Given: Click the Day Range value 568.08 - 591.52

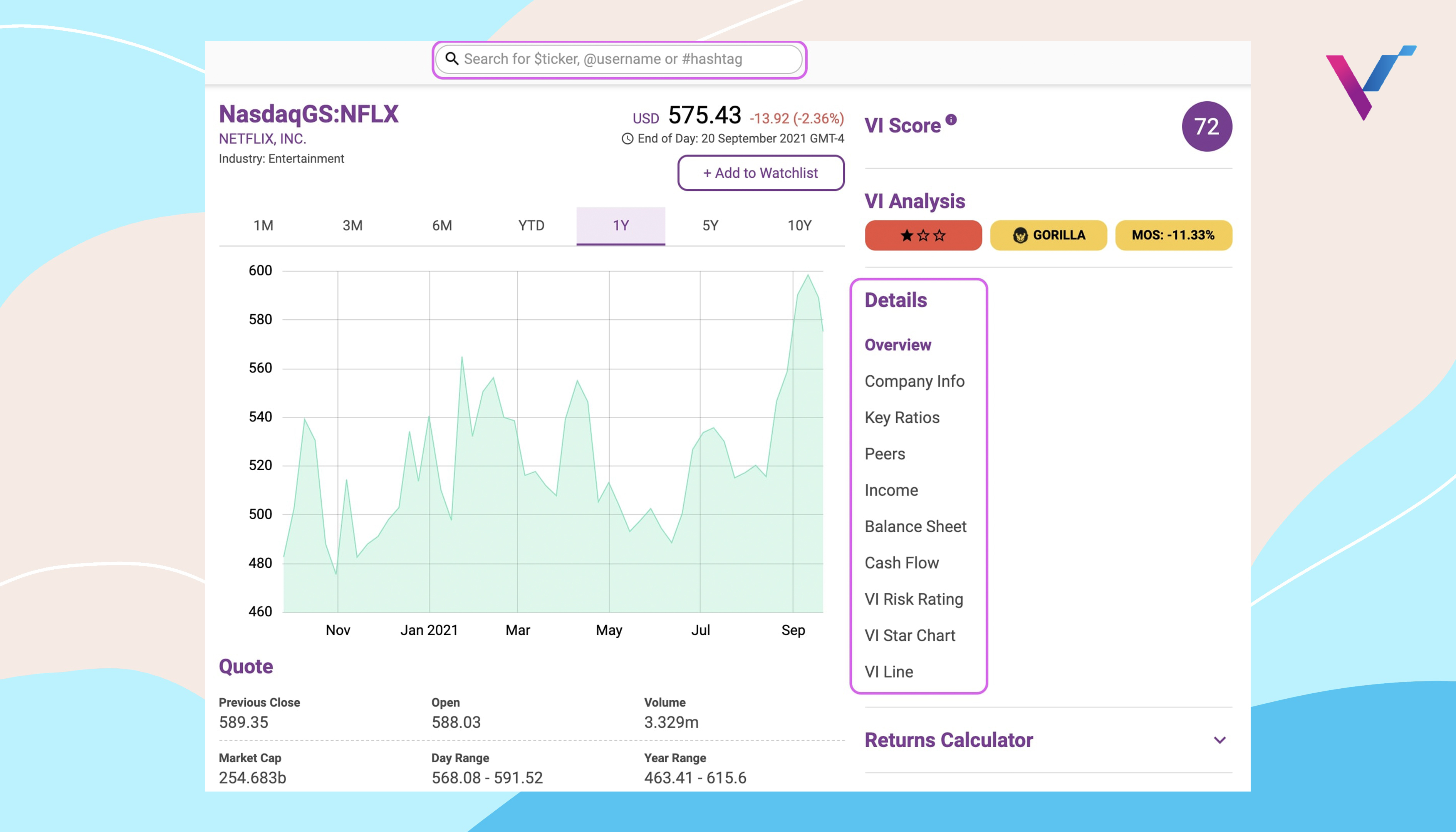Looking at the screenshot, I should (487, 778).
